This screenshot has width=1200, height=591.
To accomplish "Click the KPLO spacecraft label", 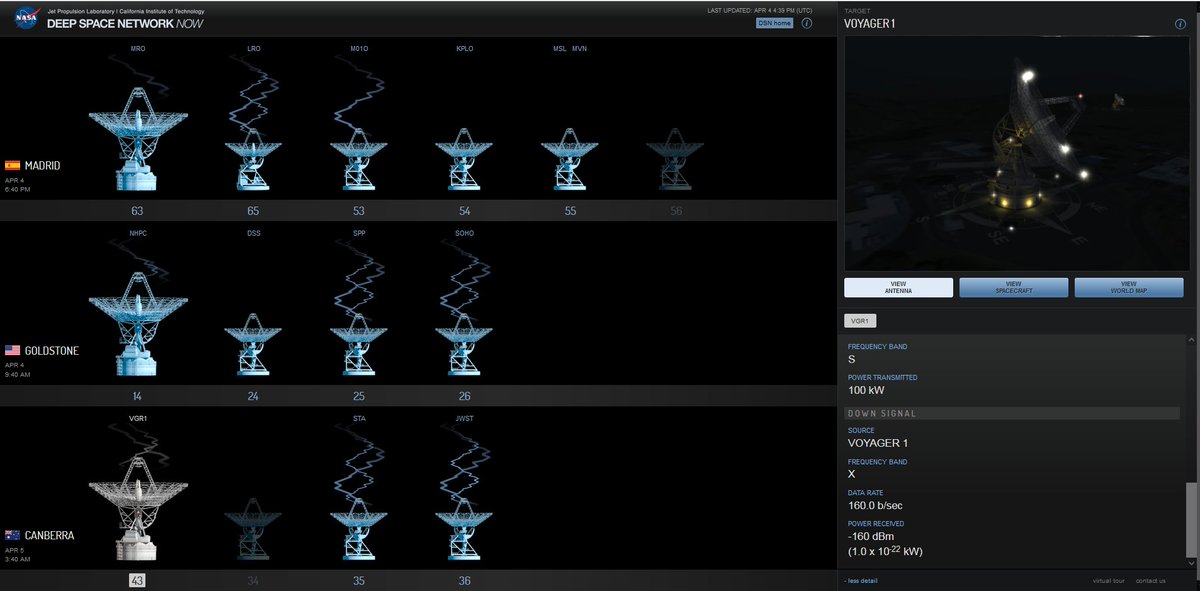I will pos(464,48).
